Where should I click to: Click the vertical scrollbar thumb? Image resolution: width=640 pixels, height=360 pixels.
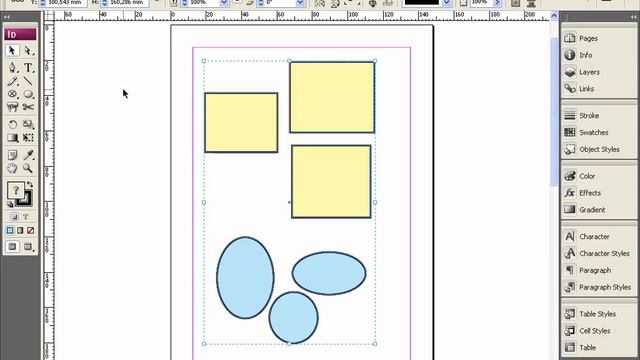pyautogui.click(x=554, y=112)
